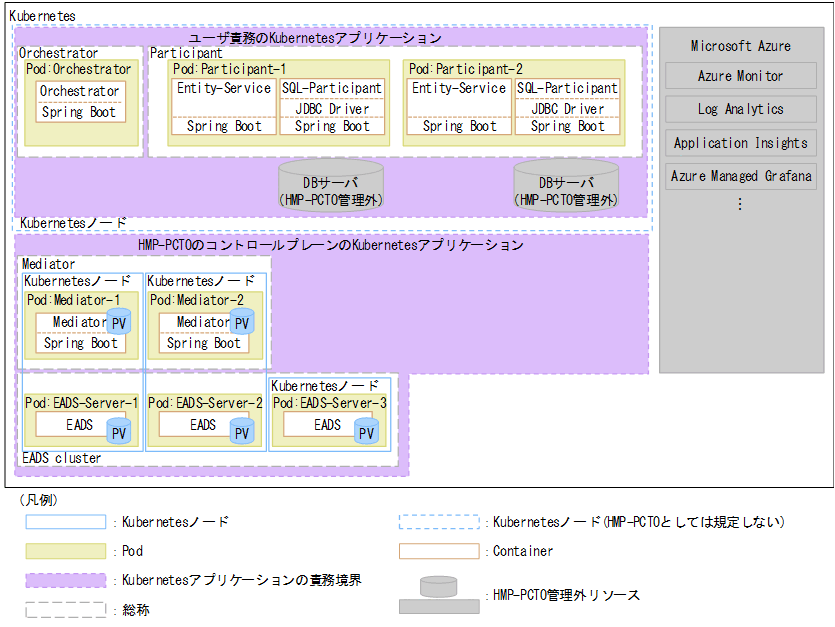Toggle the Pod legend swatch

65,551
